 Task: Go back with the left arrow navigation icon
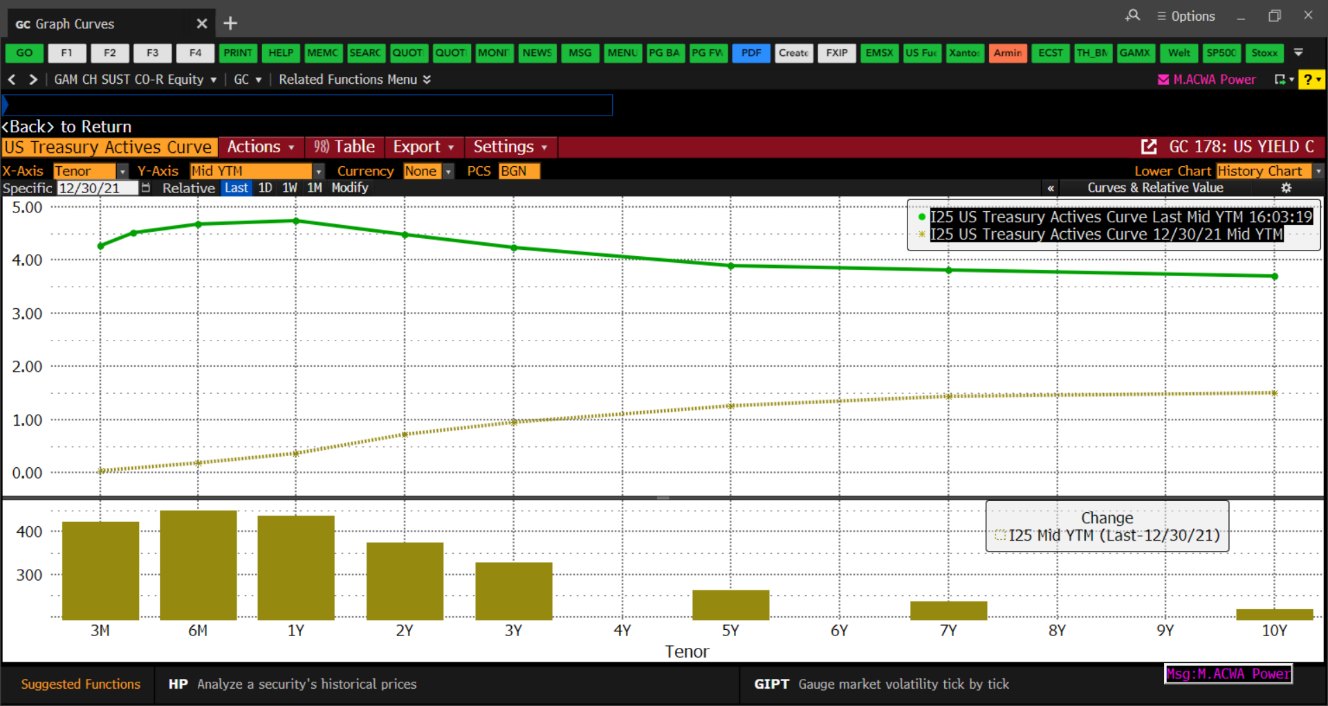pos(12,79)
